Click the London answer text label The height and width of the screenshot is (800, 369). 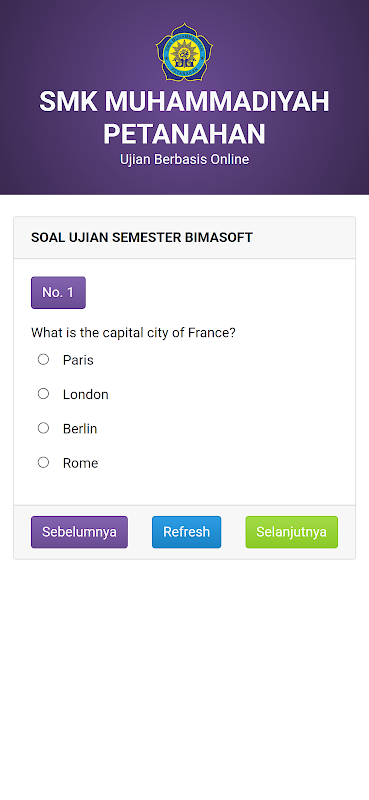pyautogui.click(x=86, y=394)
